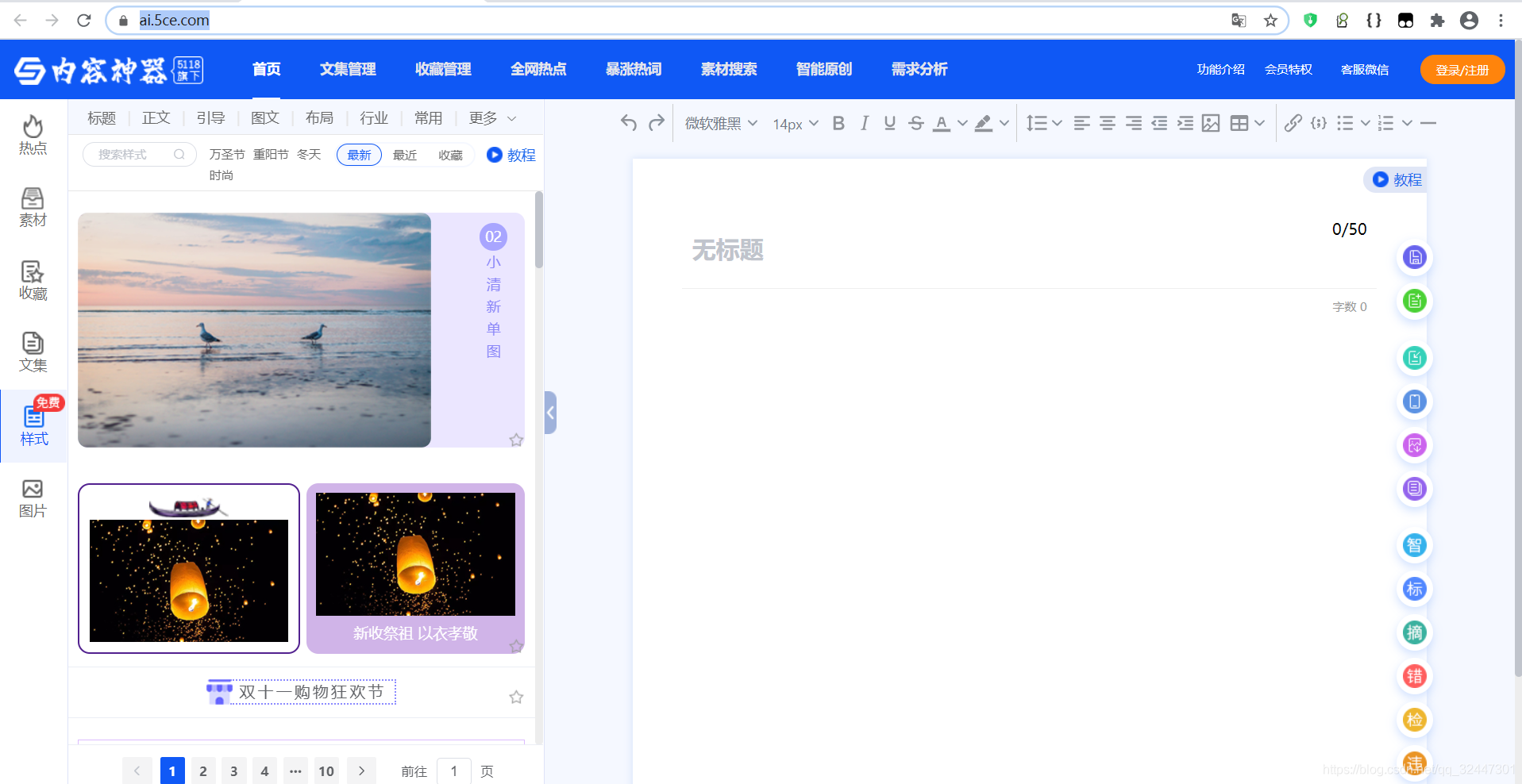Select the beach seagull image style thumbnail
This screenshot has height=784, width=1522.
pyautogui.click(x=255, y=330)
